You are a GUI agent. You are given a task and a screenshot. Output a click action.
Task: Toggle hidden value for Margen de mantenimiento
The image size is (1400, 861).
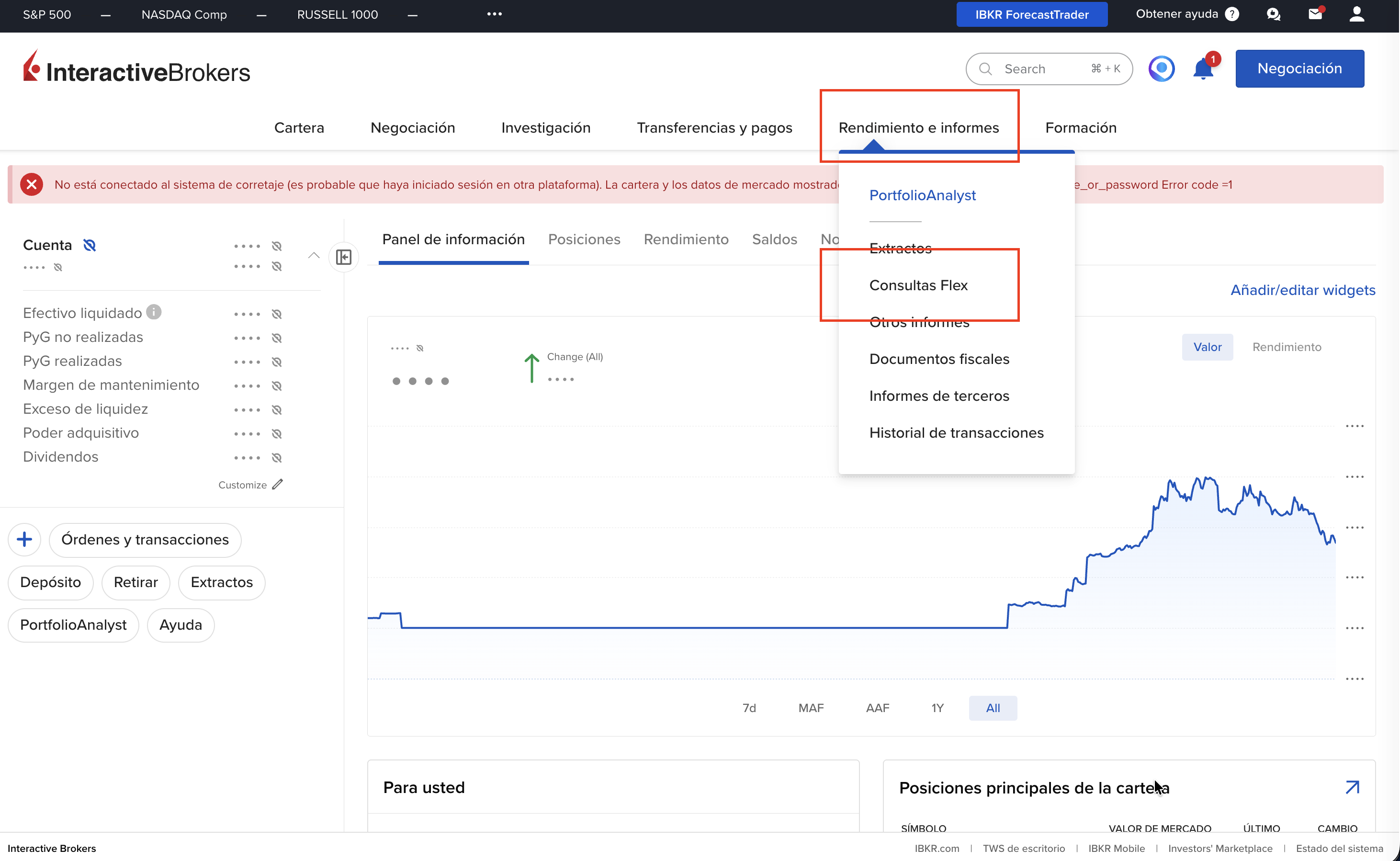(277, 385)
